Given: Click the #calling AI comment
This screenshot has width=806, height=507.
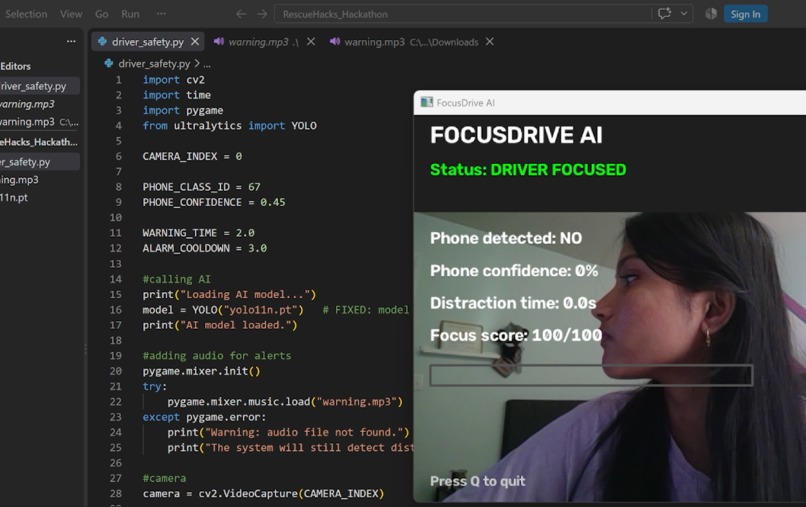Looking at the screenshot, I should (x=176, y=279).
